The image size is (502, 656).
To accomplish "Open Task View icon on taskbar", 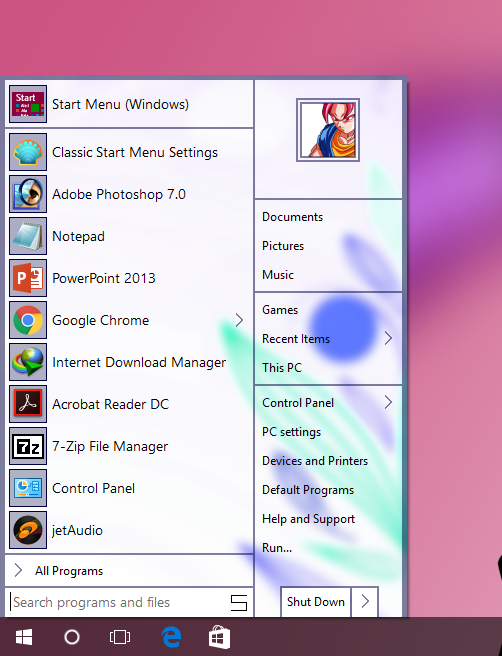I will click(120, 637).
